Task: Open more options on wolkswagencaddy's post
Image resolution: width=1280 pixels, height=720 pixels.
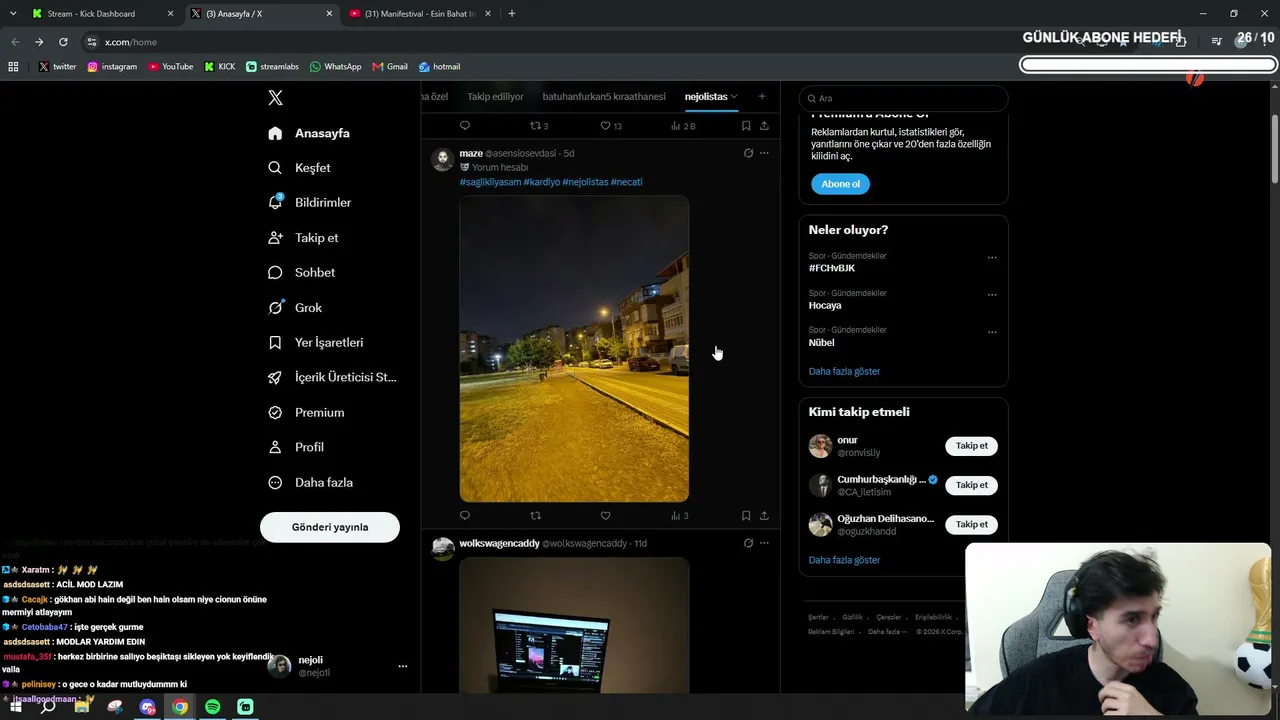Action: click(x=764, y=543)
